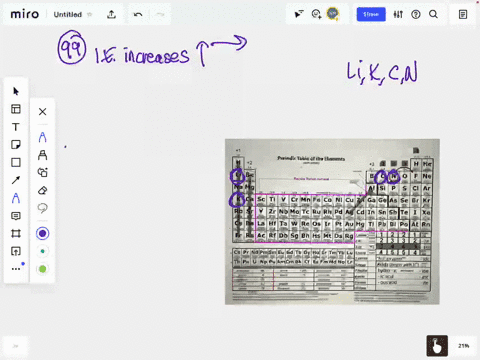480x360 pixels.
Task: Select the Comment tool
Action: tap(16, 216)
